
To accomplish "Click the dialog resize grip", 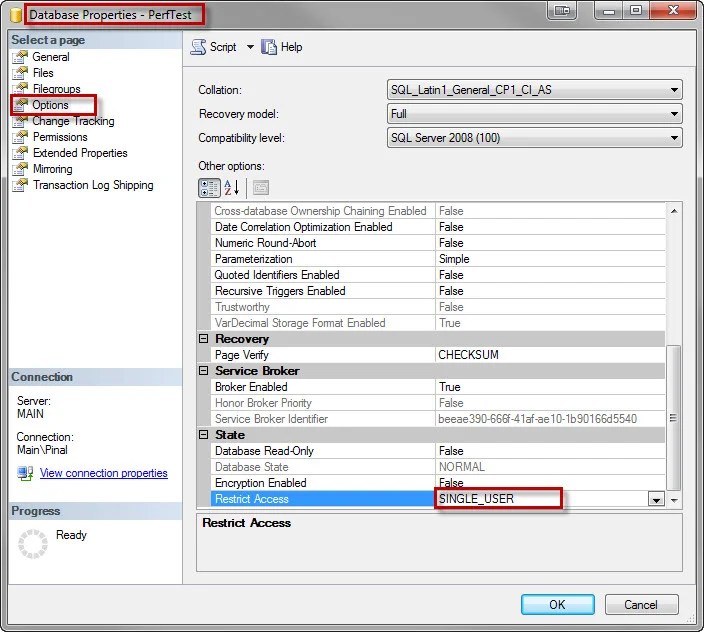I will [691, 619].
